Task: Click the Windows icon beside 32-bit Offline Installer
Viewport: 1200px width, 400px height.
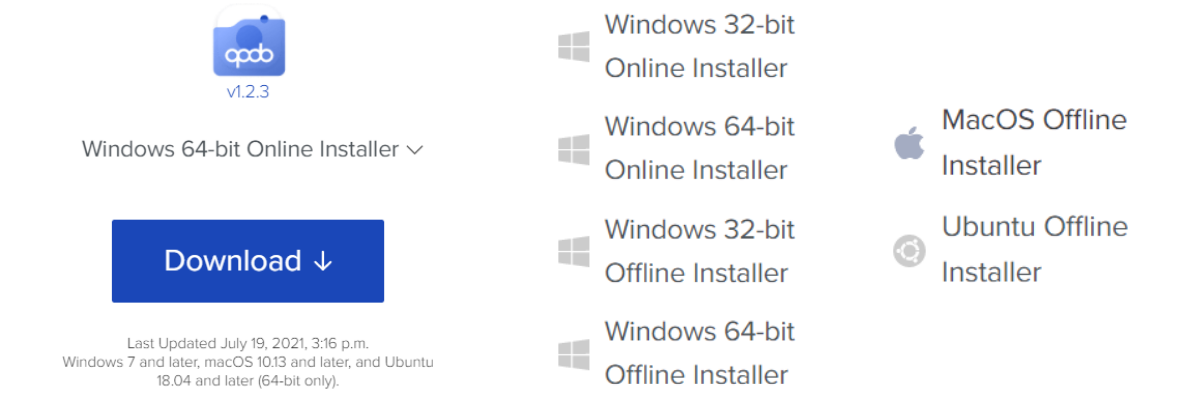Action: coord(573,251)
